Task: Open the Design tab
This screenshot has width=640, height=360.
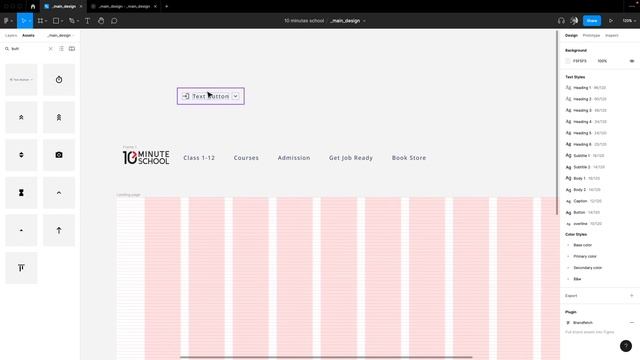Action: coord(571,36)
